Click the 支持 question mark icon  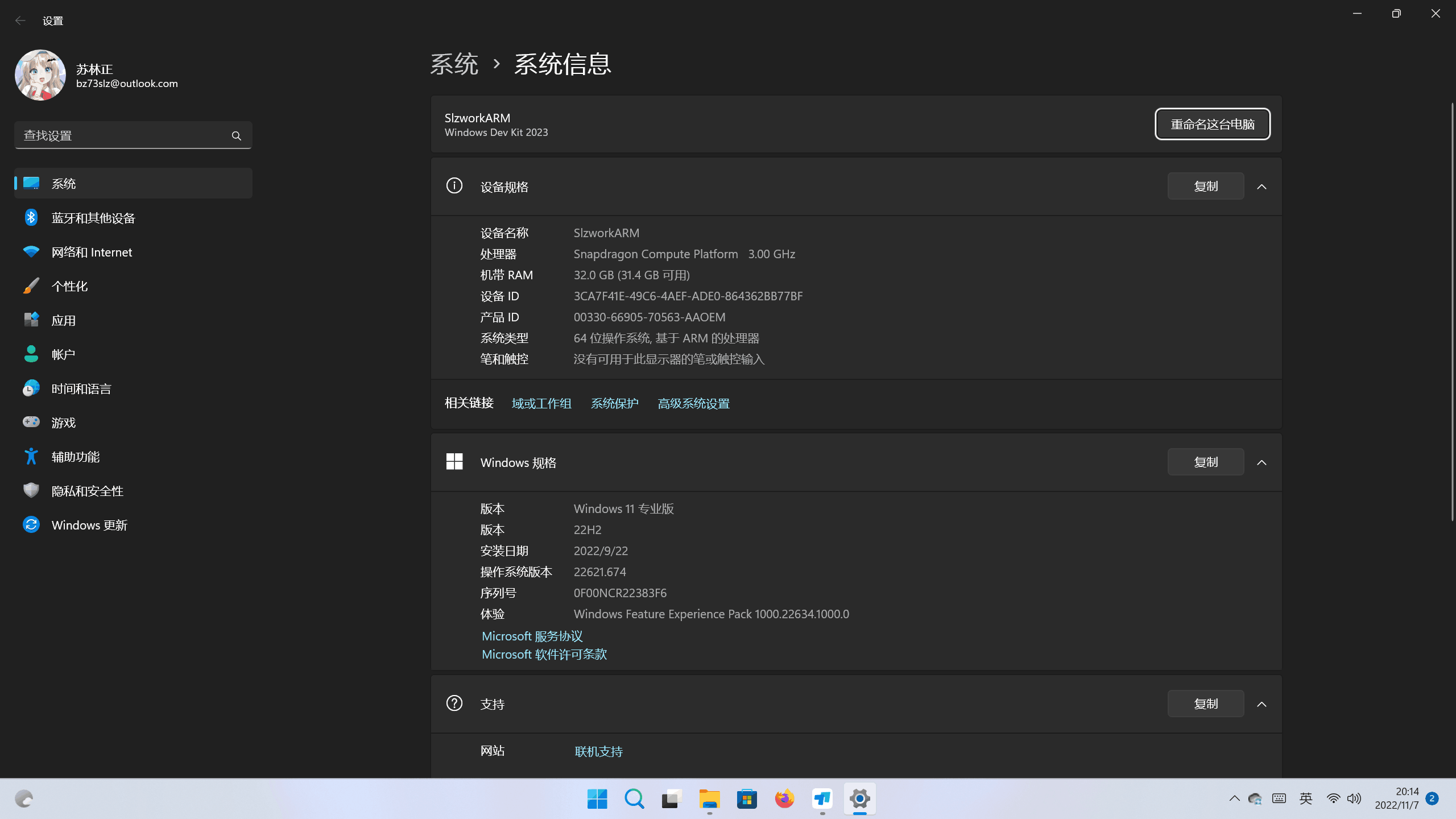pyautogui.click(x=454, y=703)
